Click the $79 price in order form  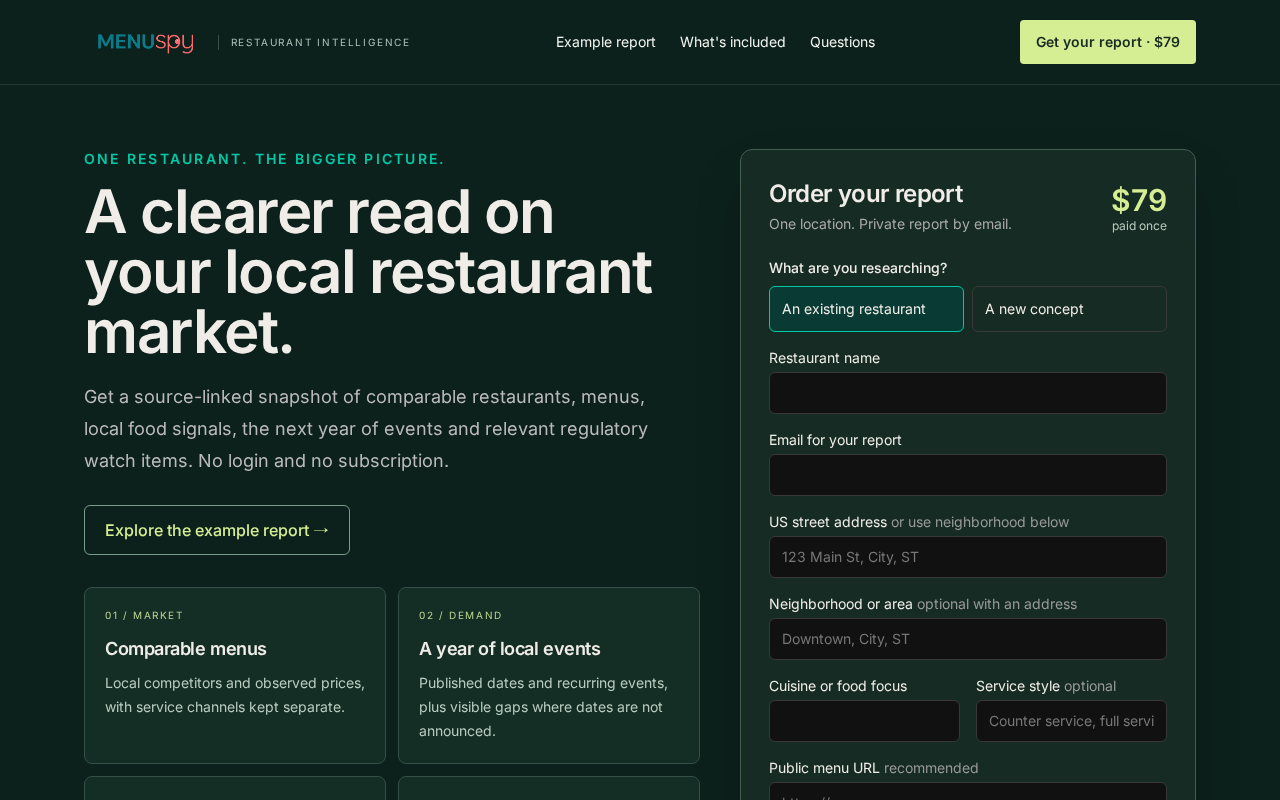point(1139,200)
